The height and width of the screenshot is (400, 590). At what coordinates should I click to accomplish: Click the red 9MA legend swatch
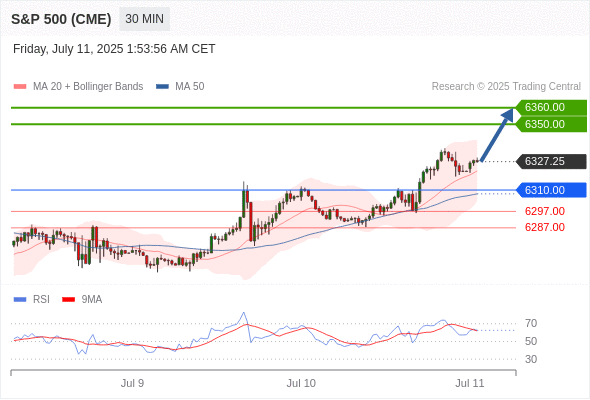(x=68, y=300)
